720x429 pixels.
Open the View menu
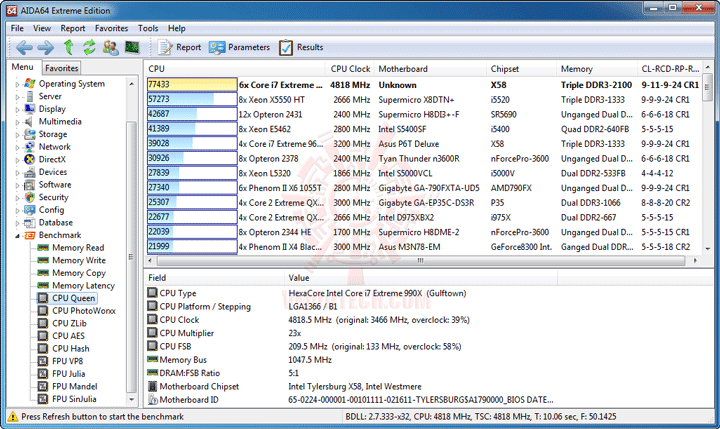42,28
